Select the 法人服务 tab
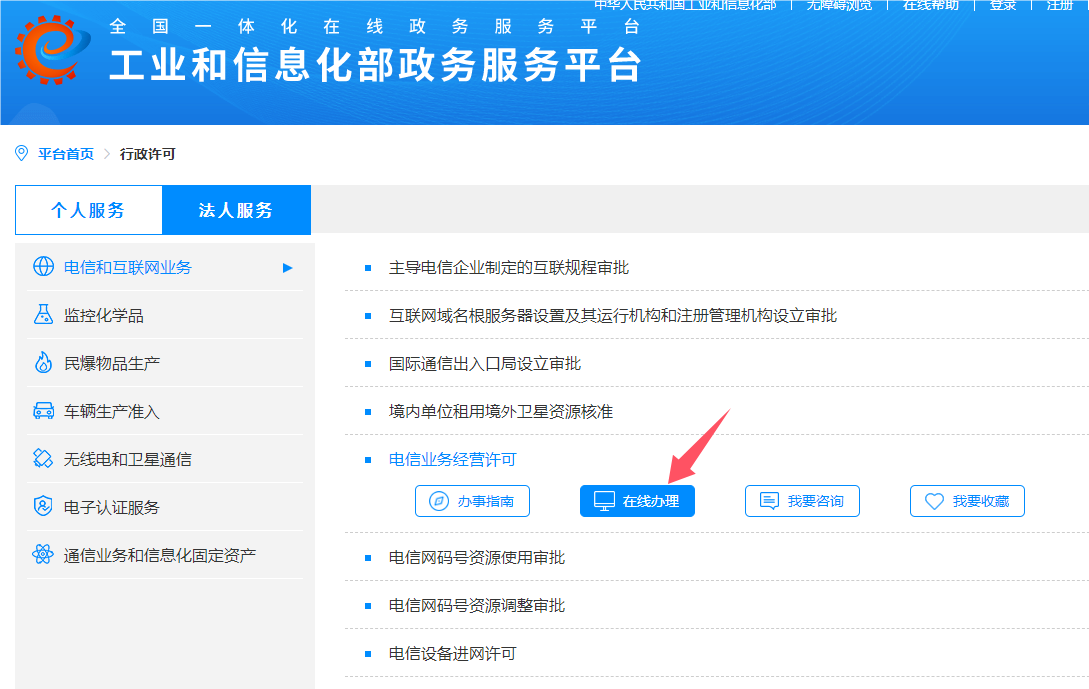 [236, 210]
